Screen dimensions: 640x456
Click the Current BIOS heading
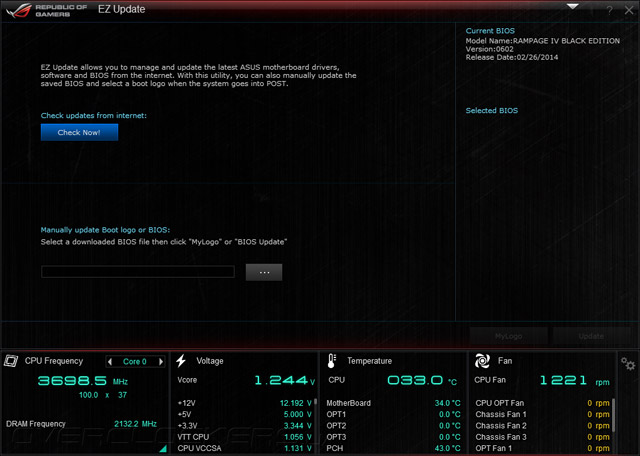(x=490, y=31)
